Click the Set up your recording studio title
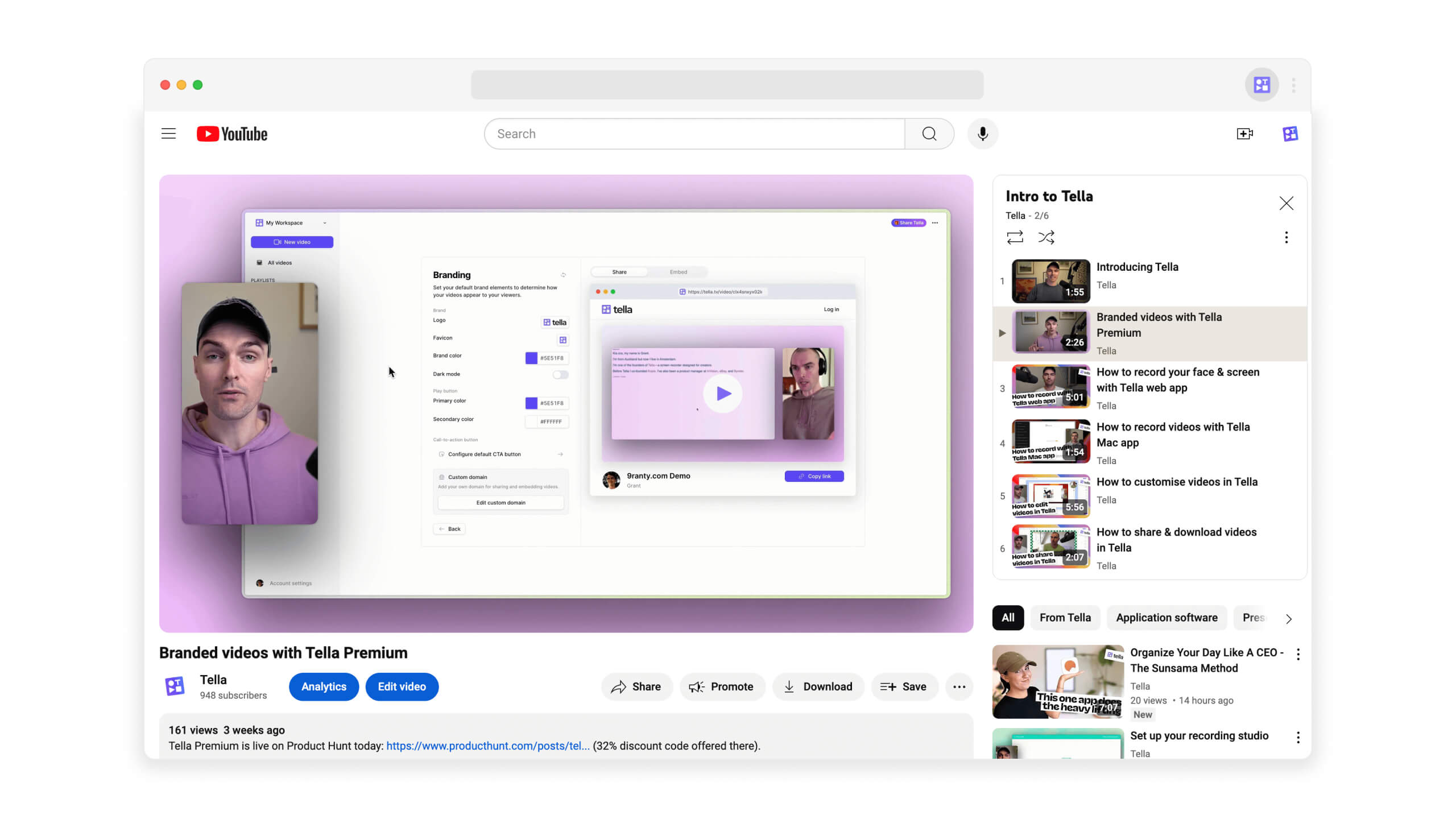1456x819 pixels. [1199, 735]
